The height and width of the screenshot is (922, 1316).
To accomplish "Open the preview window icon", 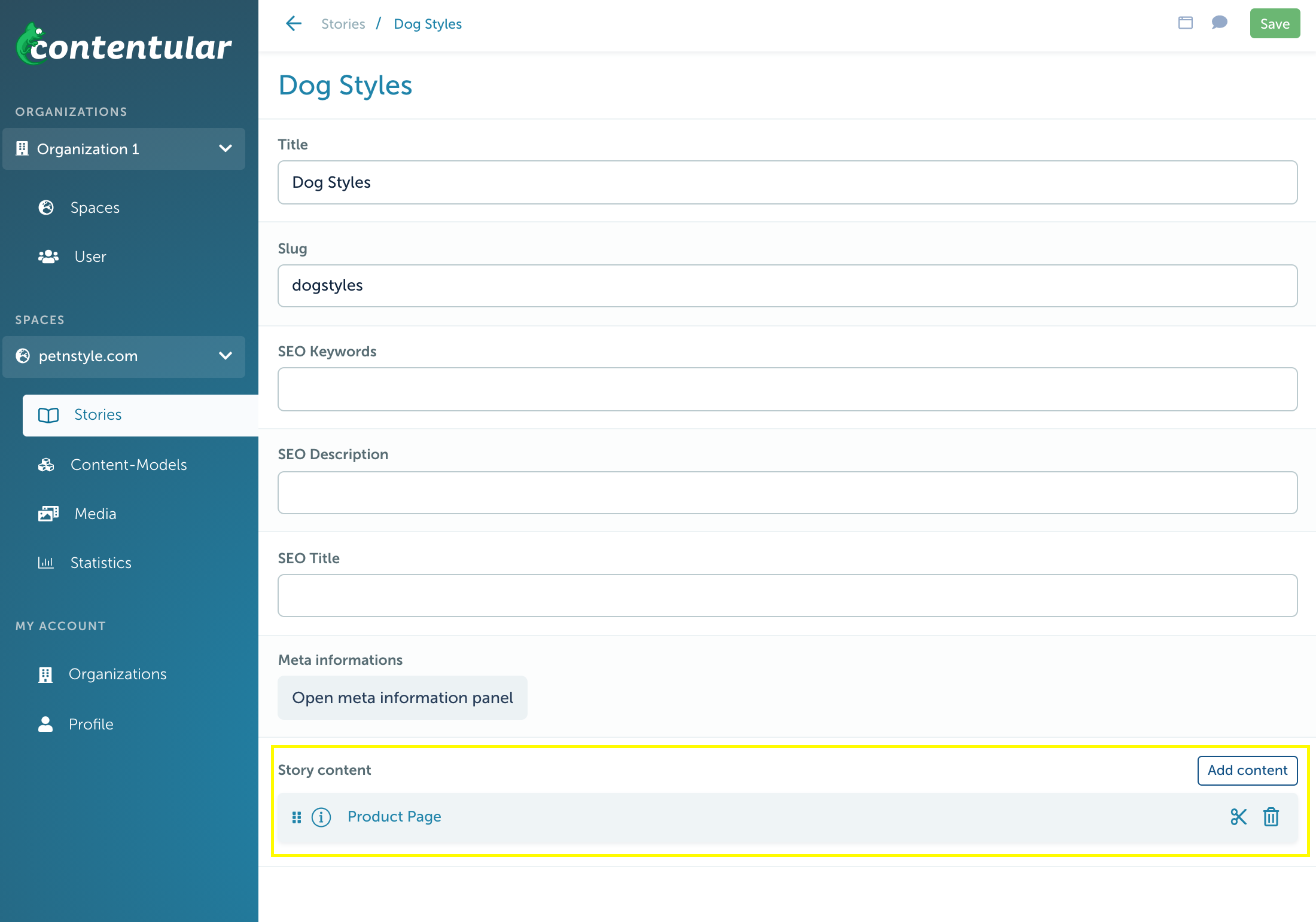I will [x=1185, y=23].
